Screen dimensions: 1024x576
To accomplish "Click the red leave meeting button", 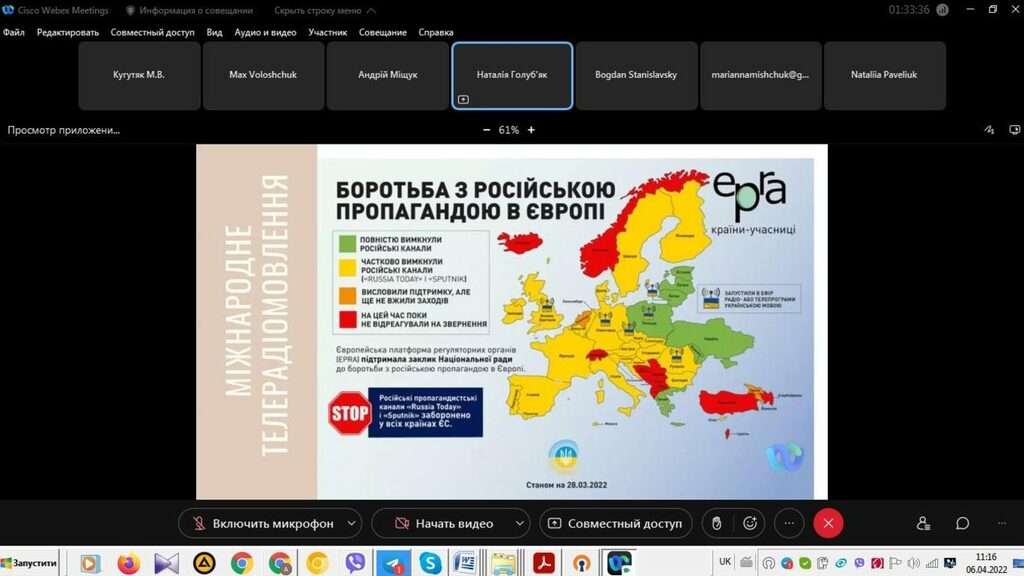I will (x=828, y=523).
